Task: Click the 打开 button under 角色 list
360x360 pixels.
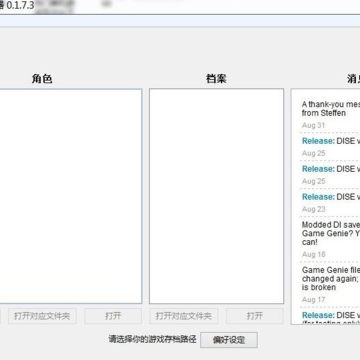Action: tap(113, 316)
